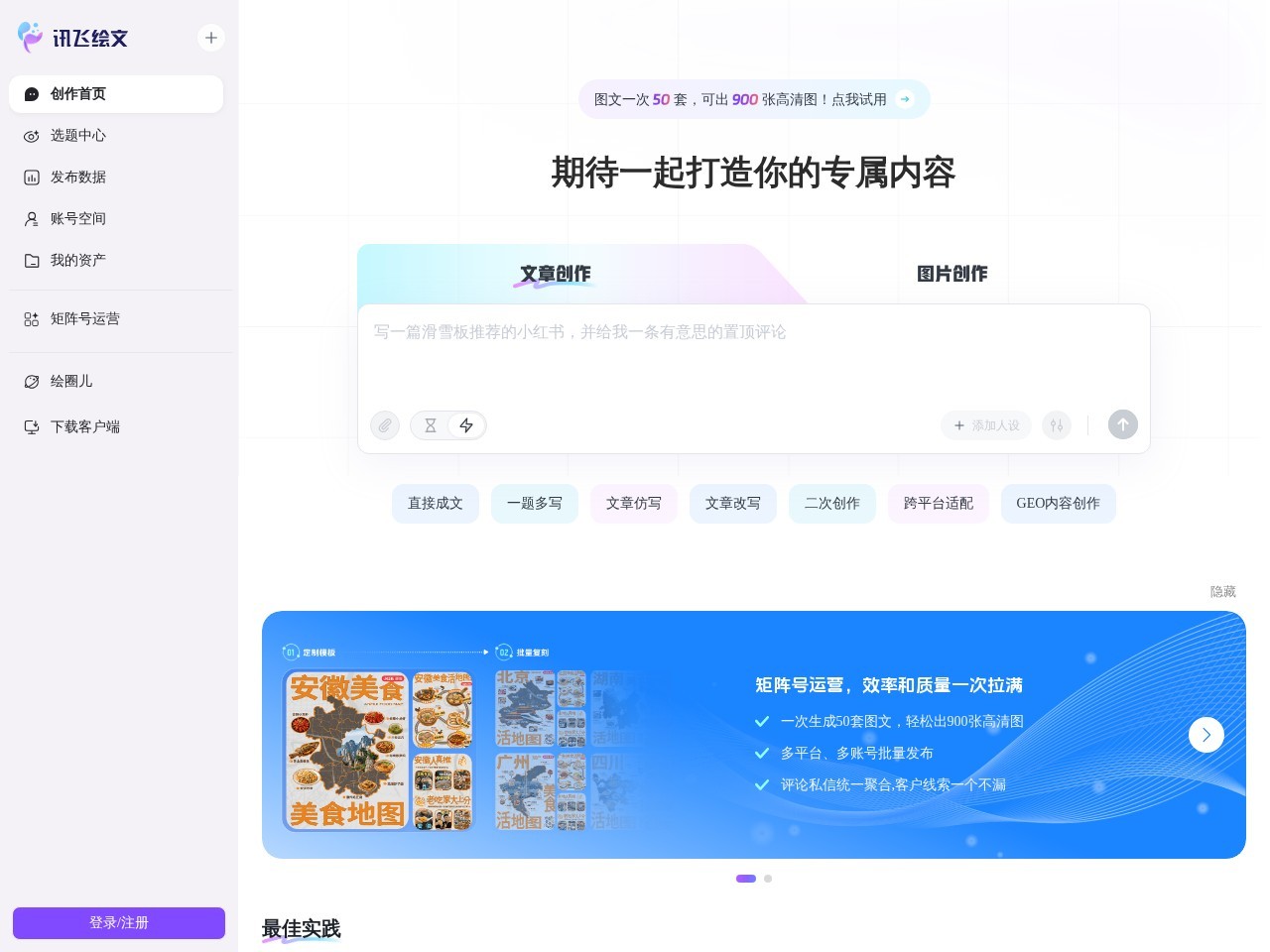Viewport: 1270px width, 952px height.
Task: Open 选题中心 in the sidebar
Action: pos(116,136)
